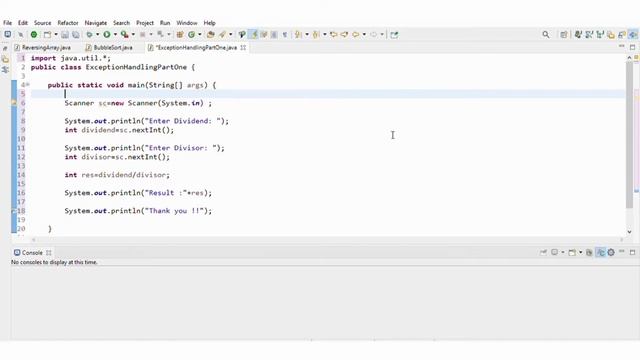Open the Help menu
640x360 pixels.
[209, 23]
